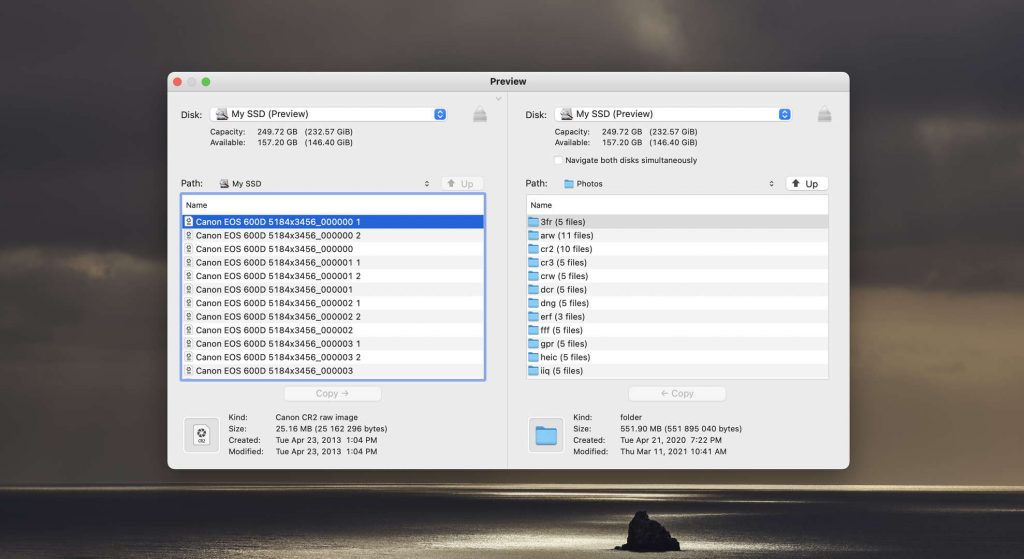Select the cr2 (10 files) folder
The image size is (1024, 559).
566,249
